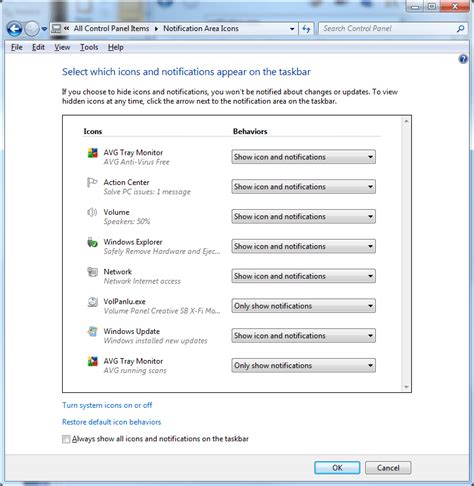The image size is (474, 486).
Task: Click the Network icon in list
Action: point(92,272)
